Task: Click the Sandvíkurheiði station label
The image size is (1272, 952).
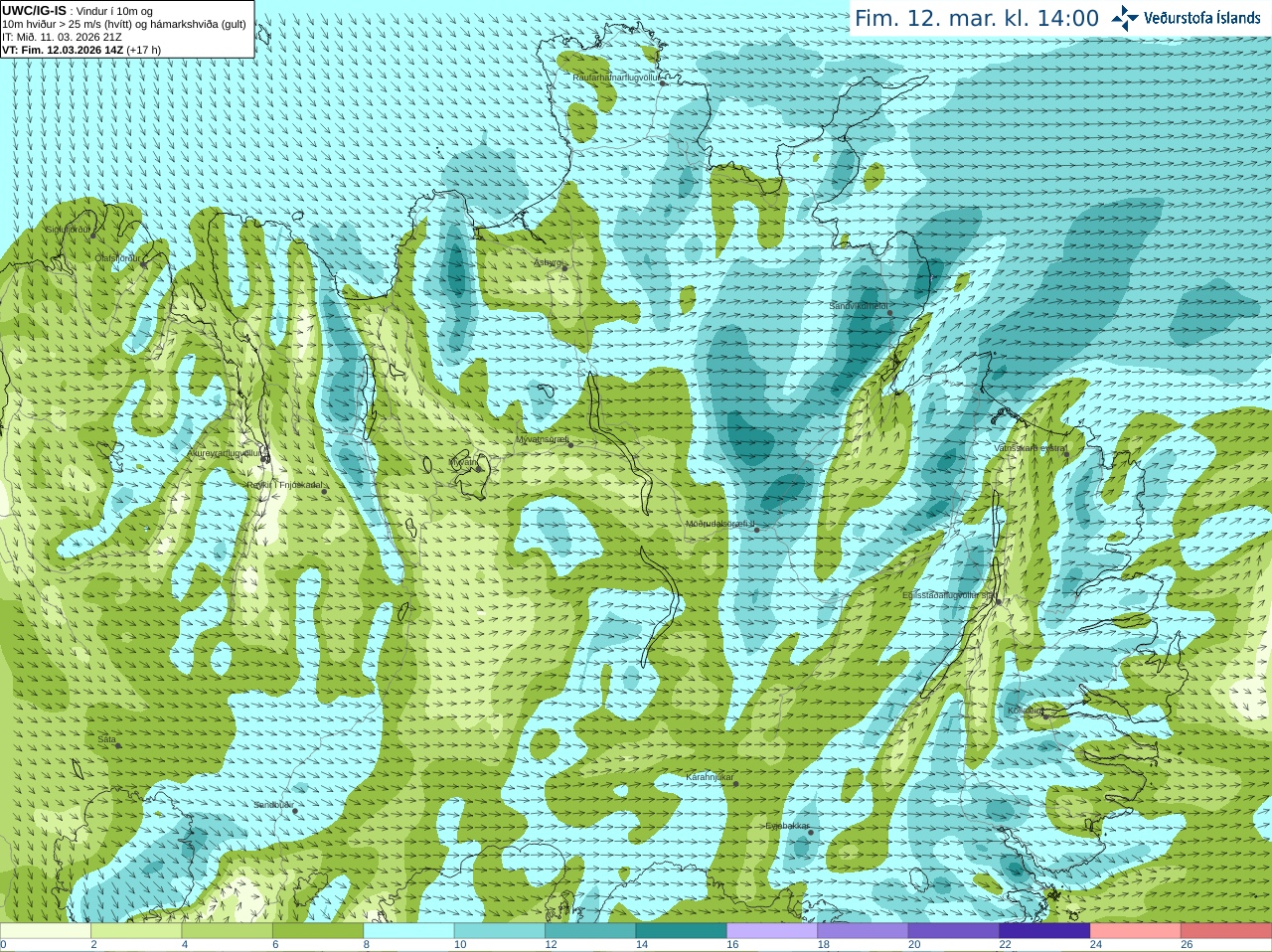Action: [x=859, y=306]
